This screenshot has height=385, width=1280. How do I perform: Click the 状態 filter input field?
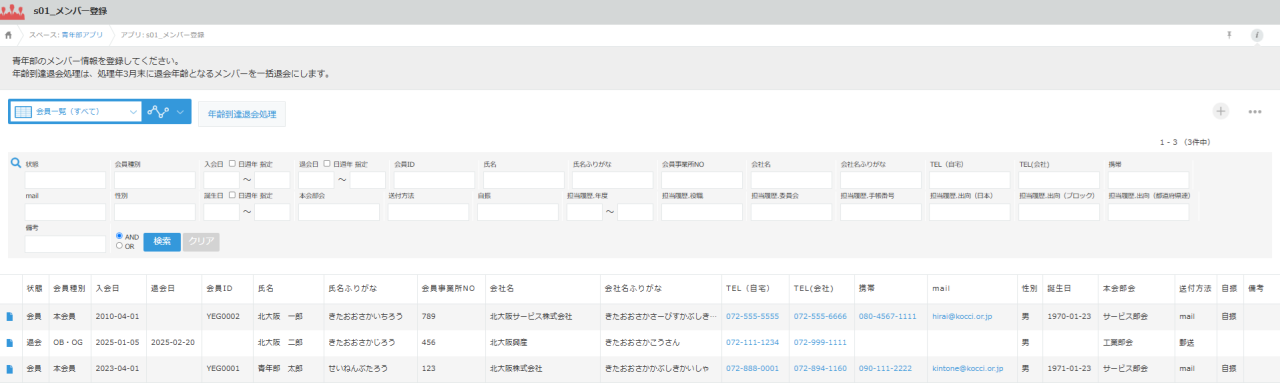[65, 180]
